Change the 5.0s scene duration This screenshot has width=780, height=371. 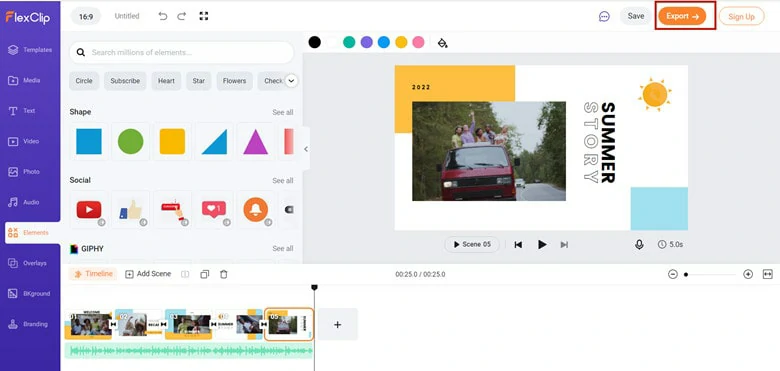(x=670, y=245)
